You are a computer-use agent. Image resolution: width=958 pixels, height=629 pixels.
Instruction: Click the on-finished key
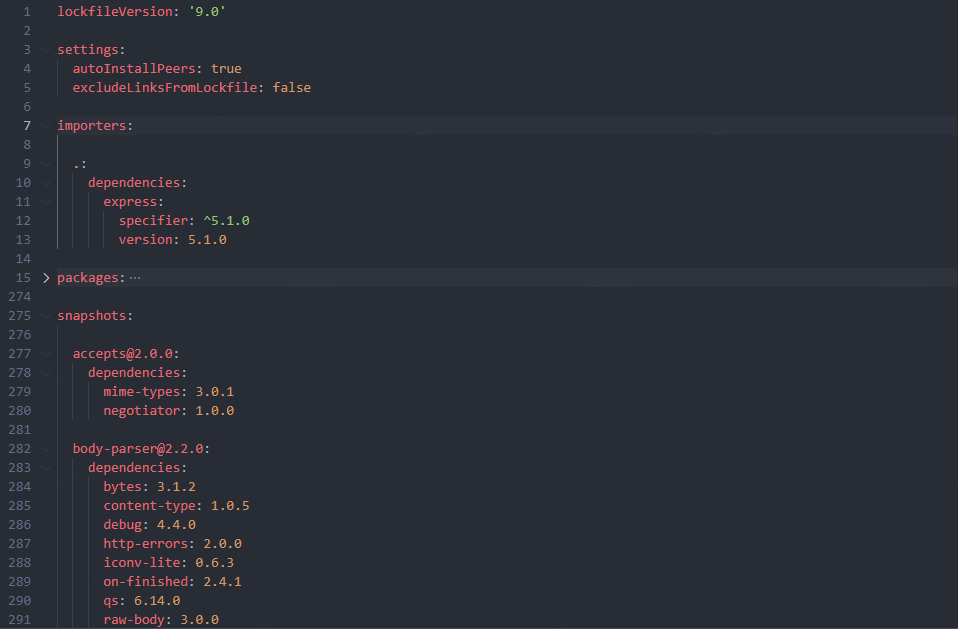[x=145, y=581]
